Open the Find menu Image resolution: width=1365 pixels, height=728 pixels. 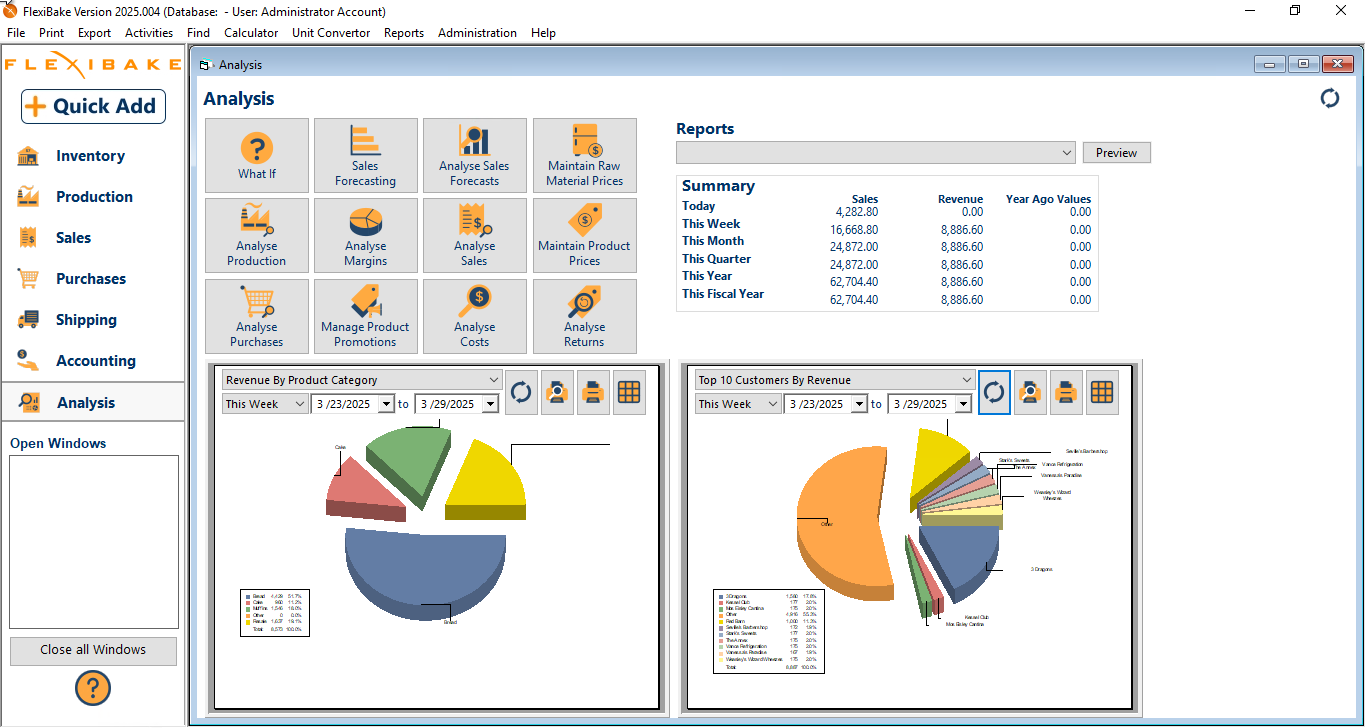[x=198, y=33]
